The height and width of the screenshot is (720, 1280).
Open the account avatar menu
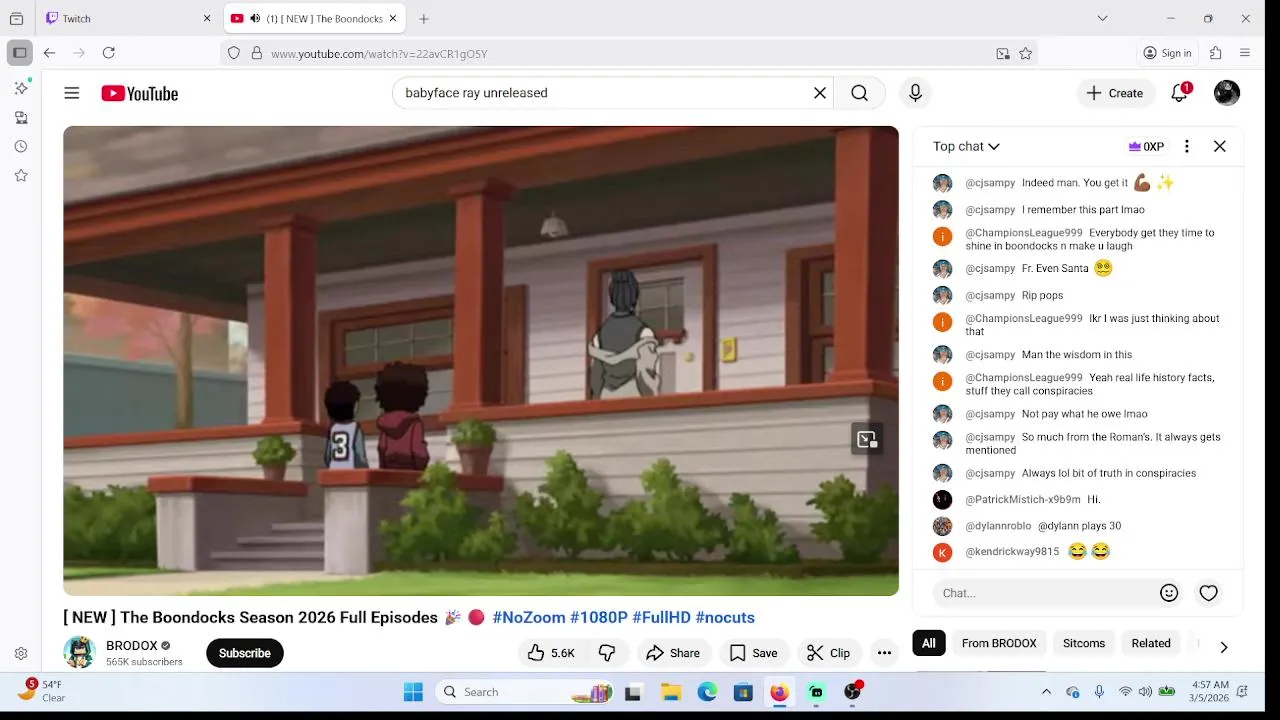(x=1227, y=93)
